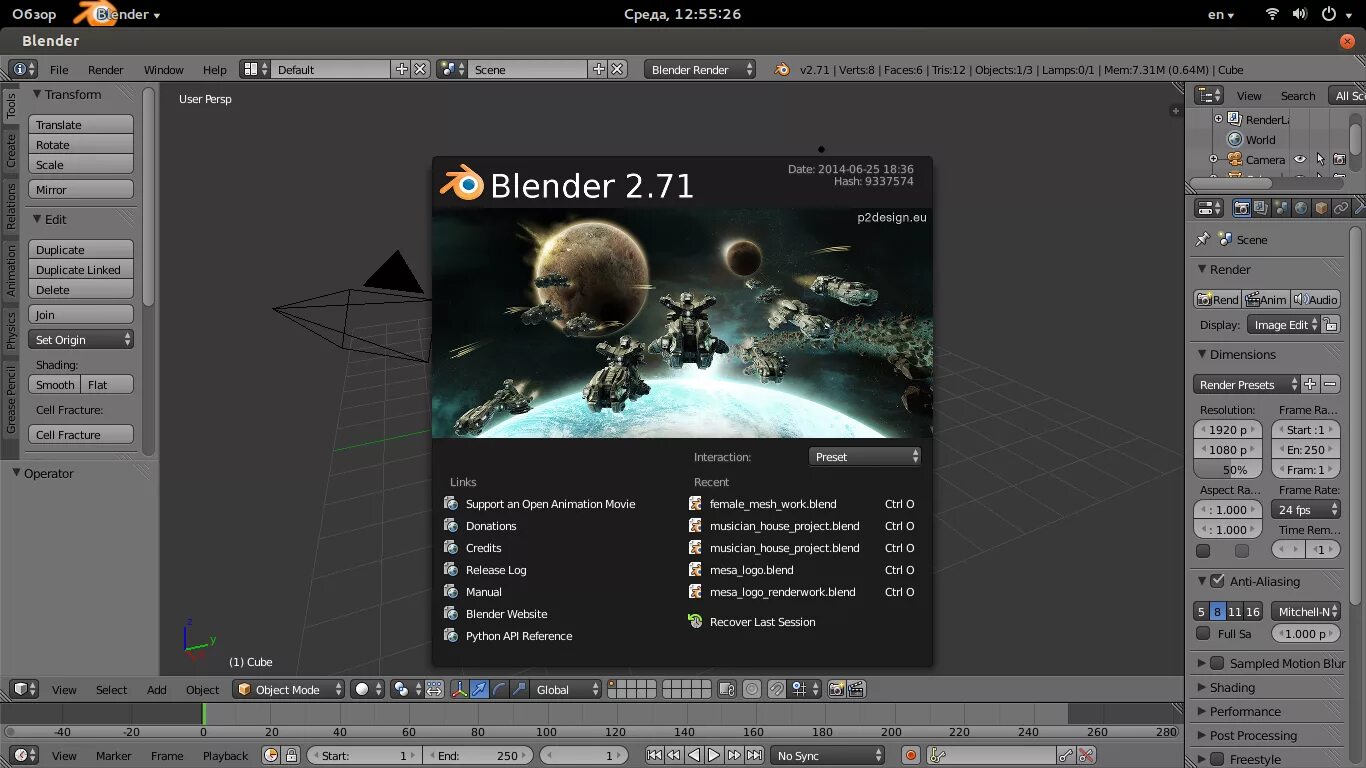Click the World globe icon in outliner
Screen dimensions: 1366x768
tap(1235, 139)
